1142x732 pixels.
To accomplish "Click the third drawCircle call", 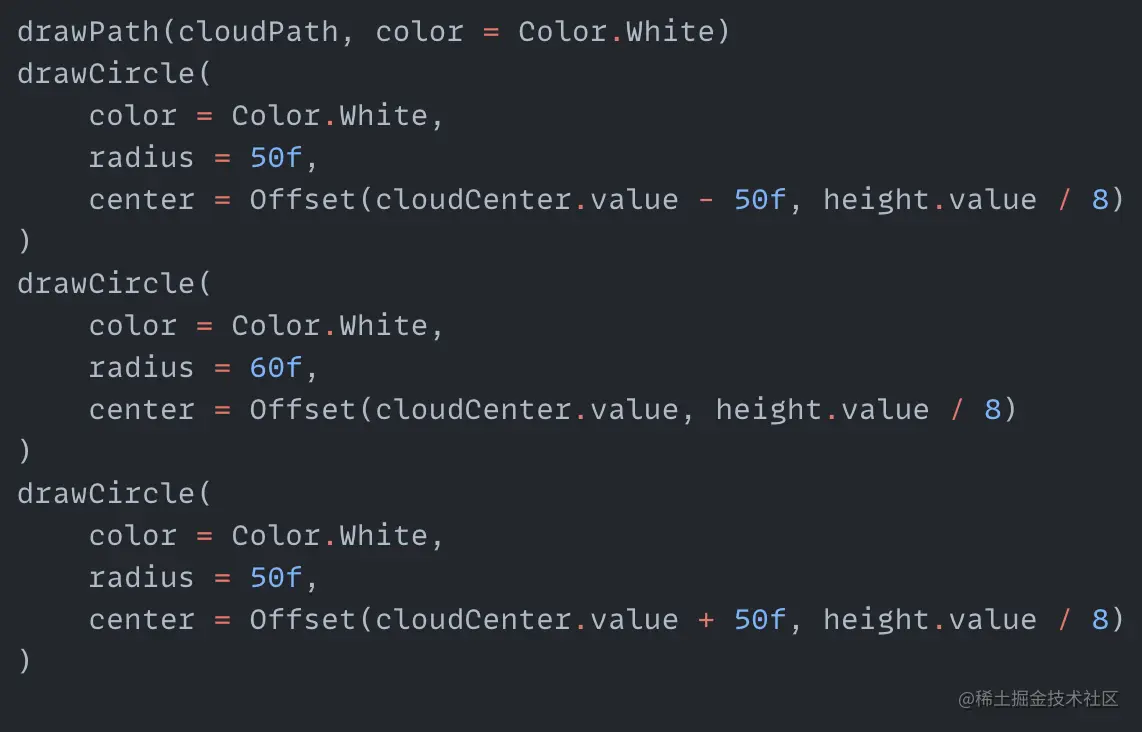I will click(x=106, y=494).
